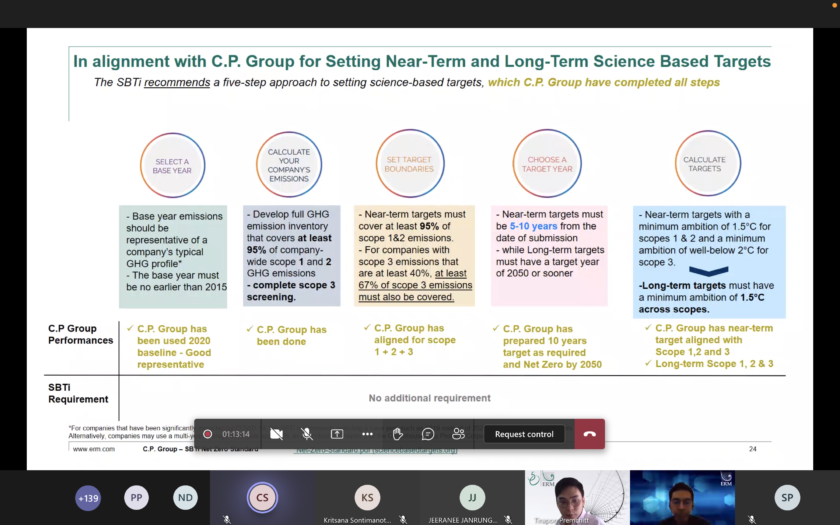Click the share content icon

pos(337,434)
